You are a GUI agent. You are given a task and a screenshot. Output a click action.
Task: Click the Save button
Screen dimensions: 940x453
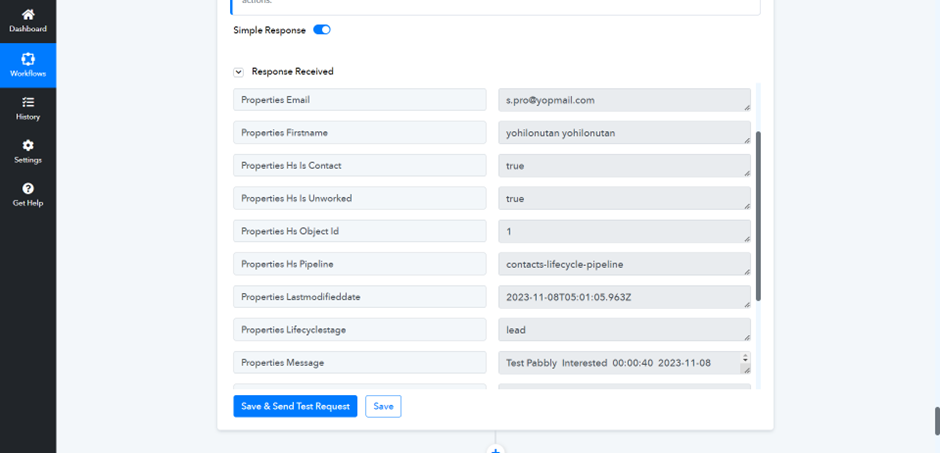point(383,406)
